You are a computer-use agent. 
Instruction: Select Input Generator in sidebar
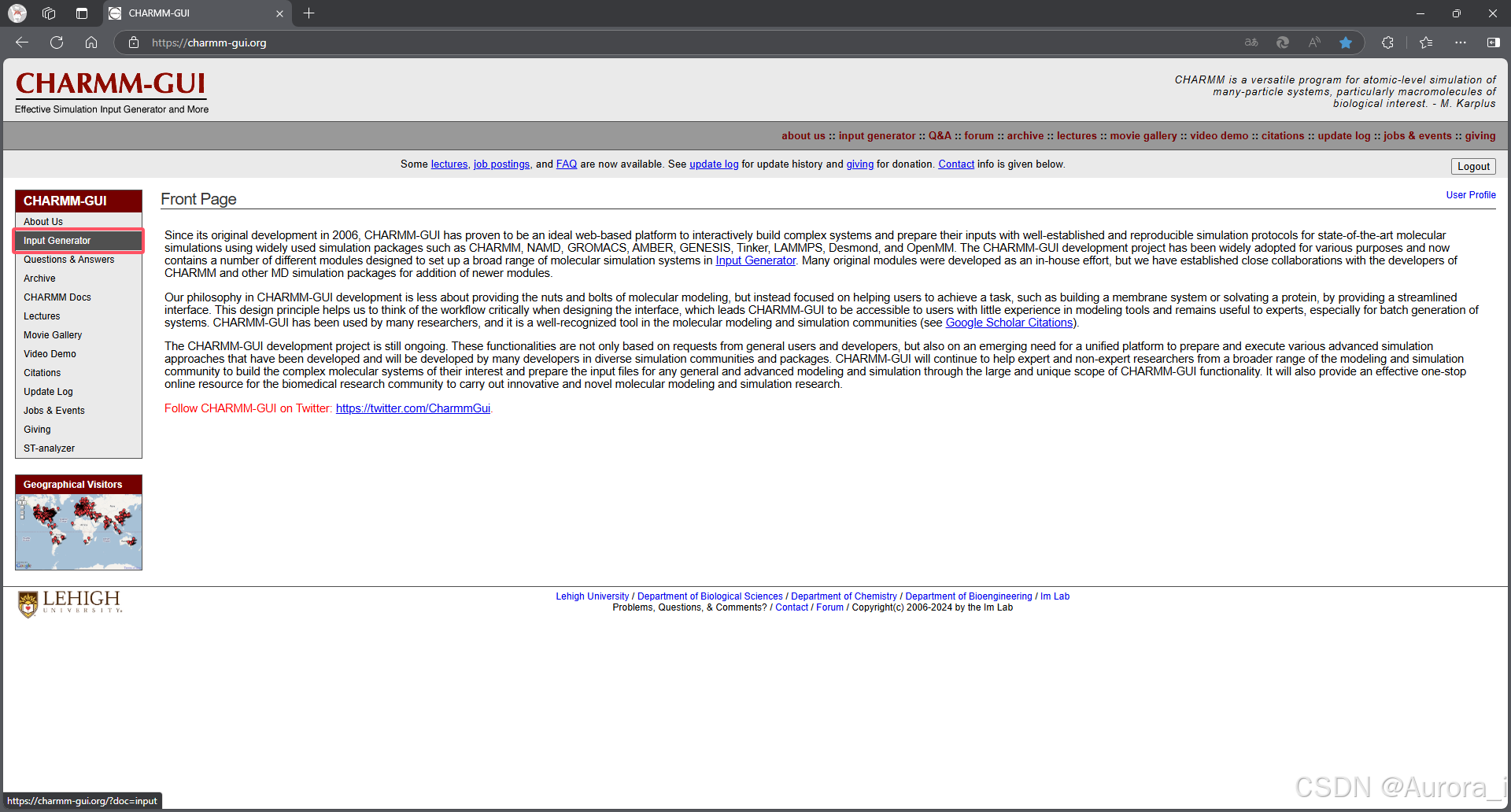pos(79,241)
